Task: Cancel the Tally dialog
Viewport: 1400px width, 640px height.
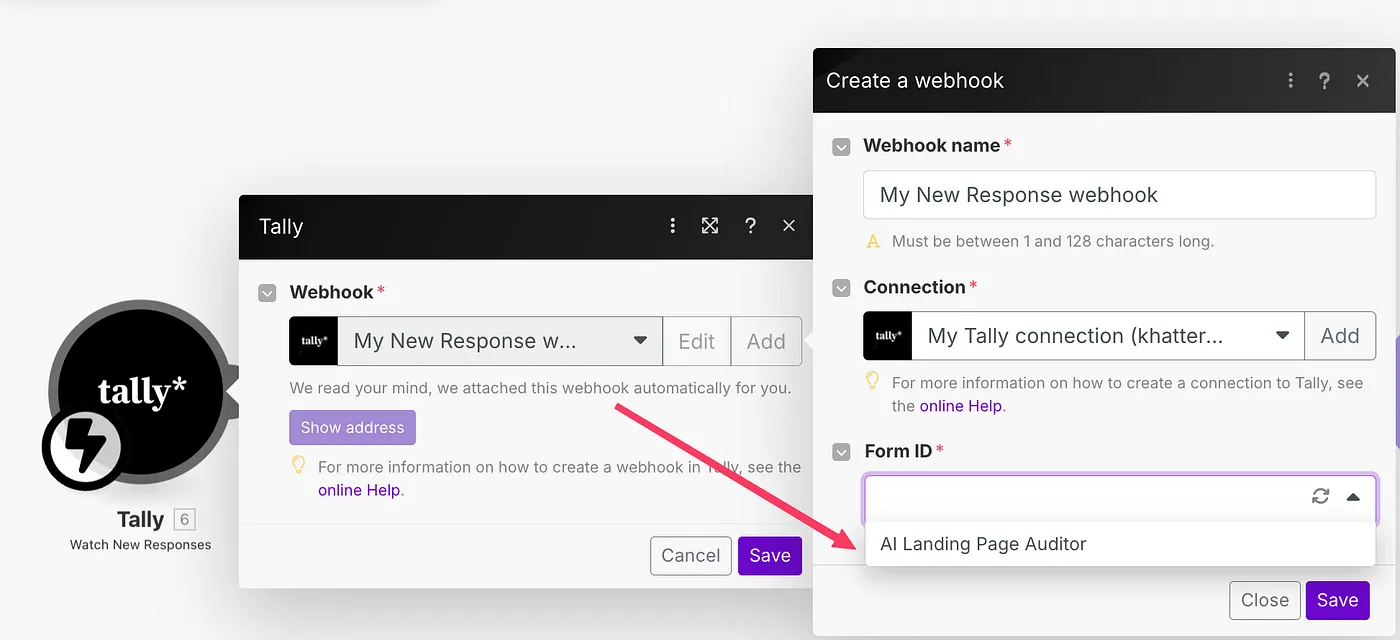Action: tap(691, 556)
